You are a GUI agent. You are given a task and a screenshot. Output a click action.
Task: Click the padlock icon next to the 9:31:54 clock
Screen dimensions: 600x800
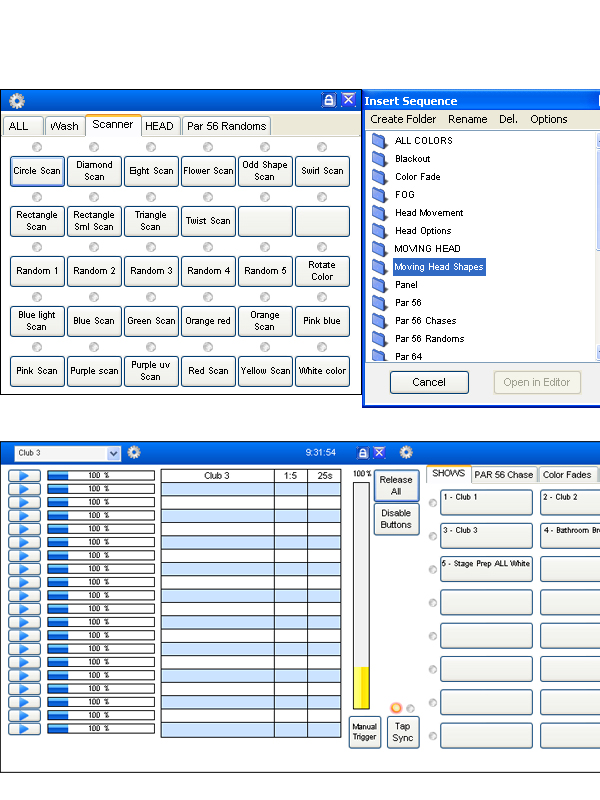pos(362,452)
